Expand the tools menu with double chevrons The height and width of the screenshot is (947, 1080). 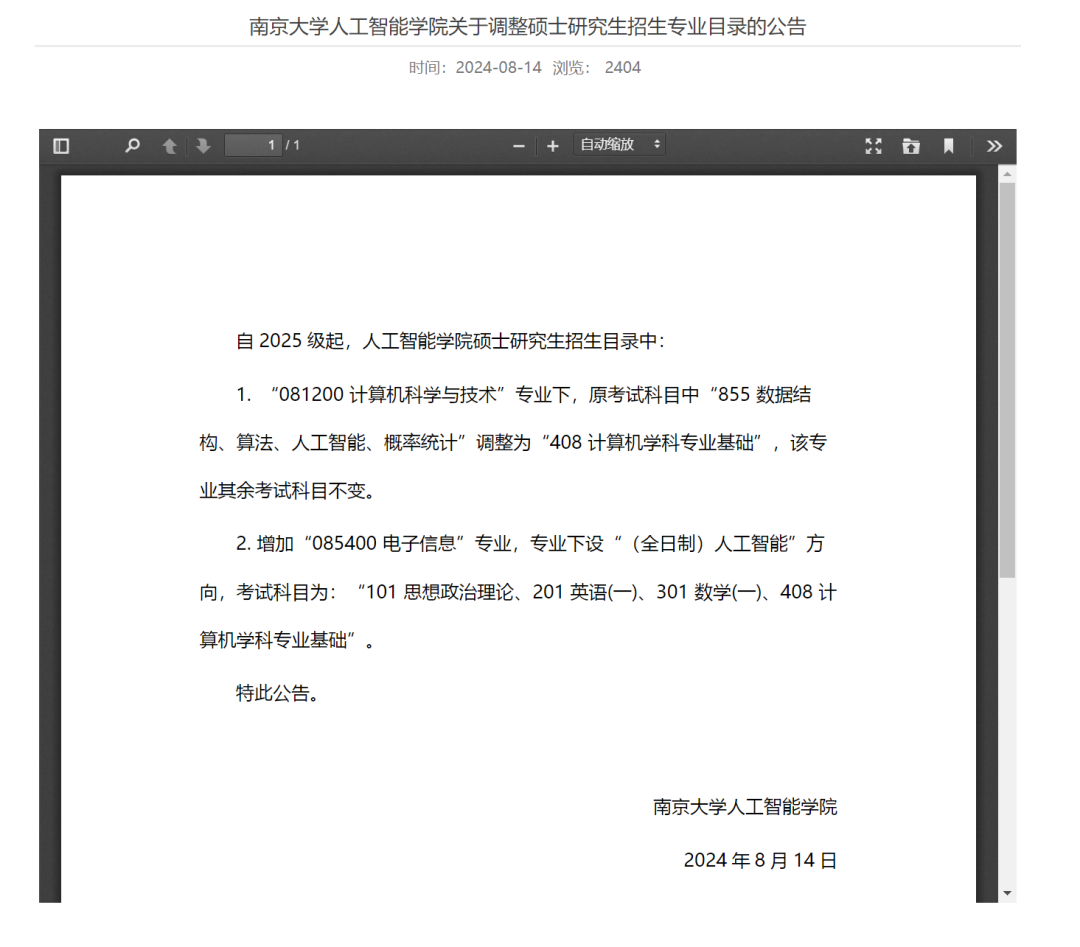(x=994, y=146)
